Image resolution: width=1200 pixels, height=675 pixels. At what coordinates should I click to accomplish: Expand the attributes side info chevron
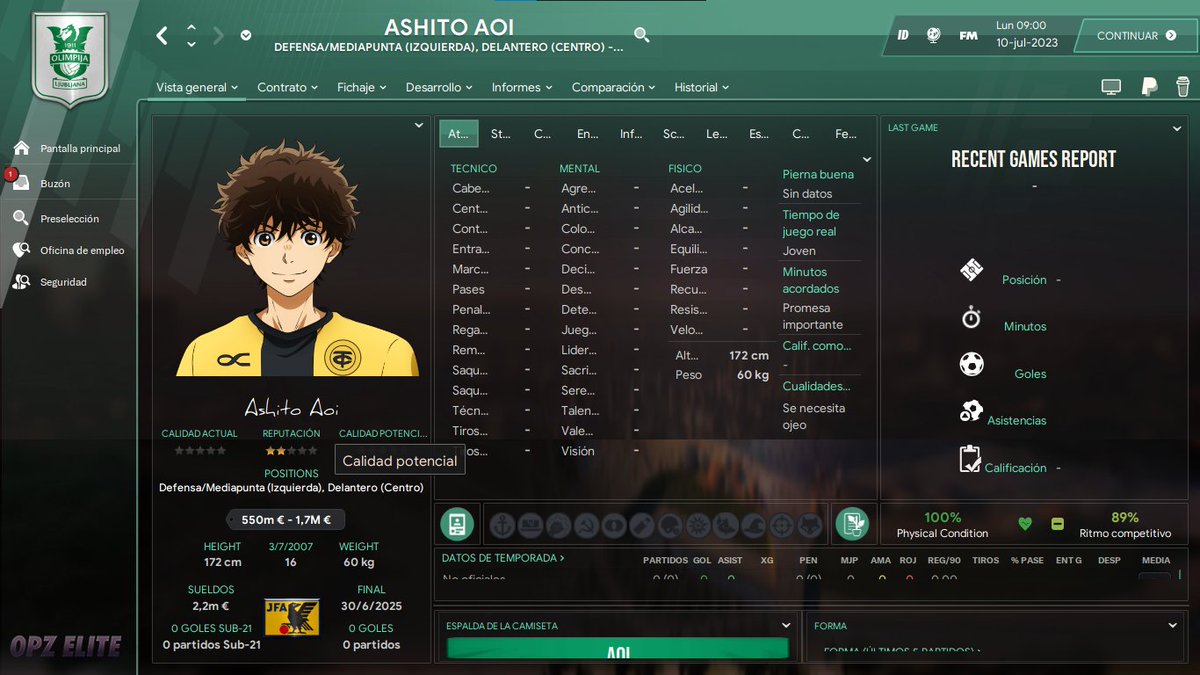click(x=866, y=160)
